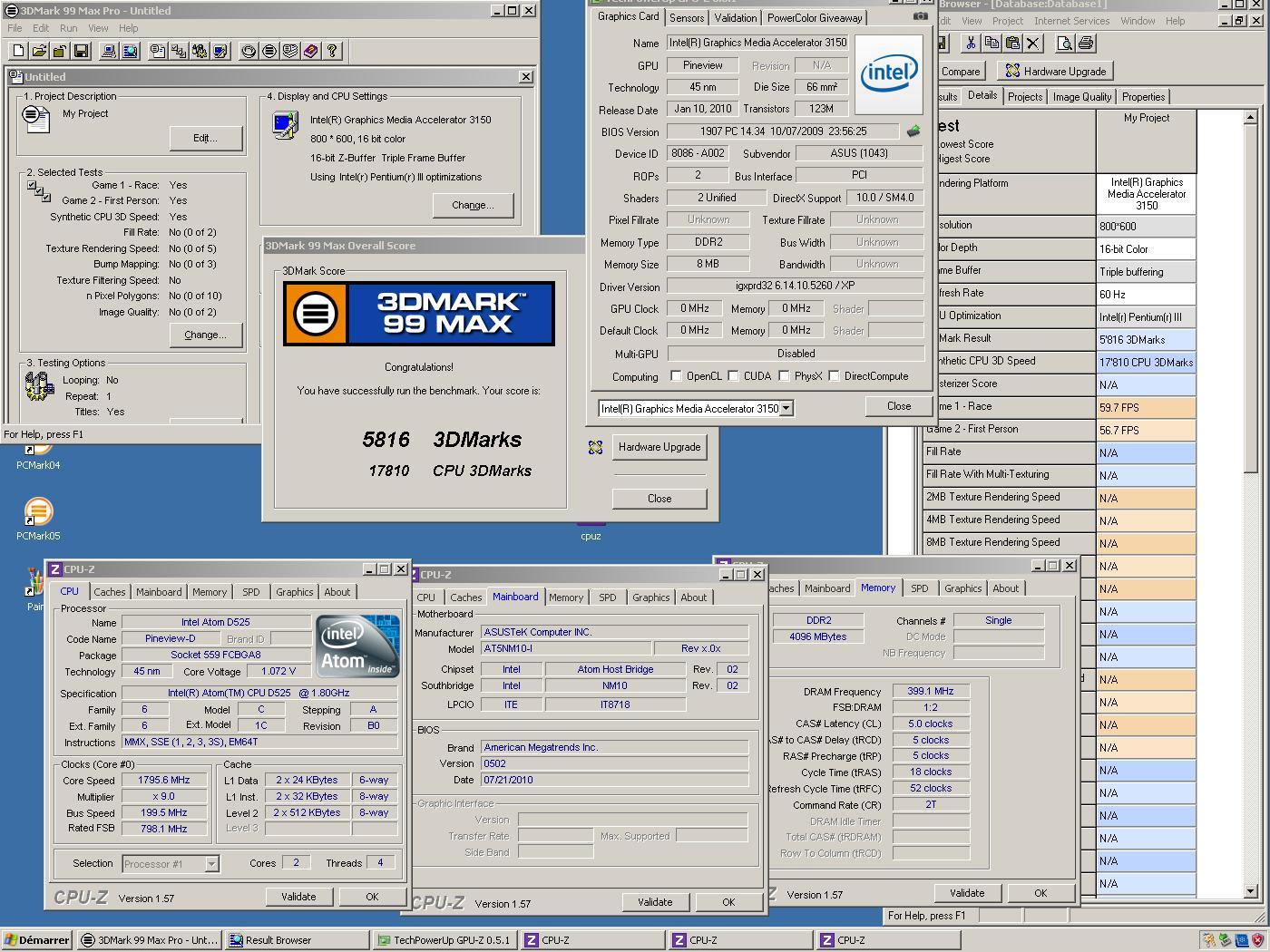This screenshot has width=1270, height=952.
Task: Click the Result Browser scrollbar up arrow
Action: click(1250, 118)
